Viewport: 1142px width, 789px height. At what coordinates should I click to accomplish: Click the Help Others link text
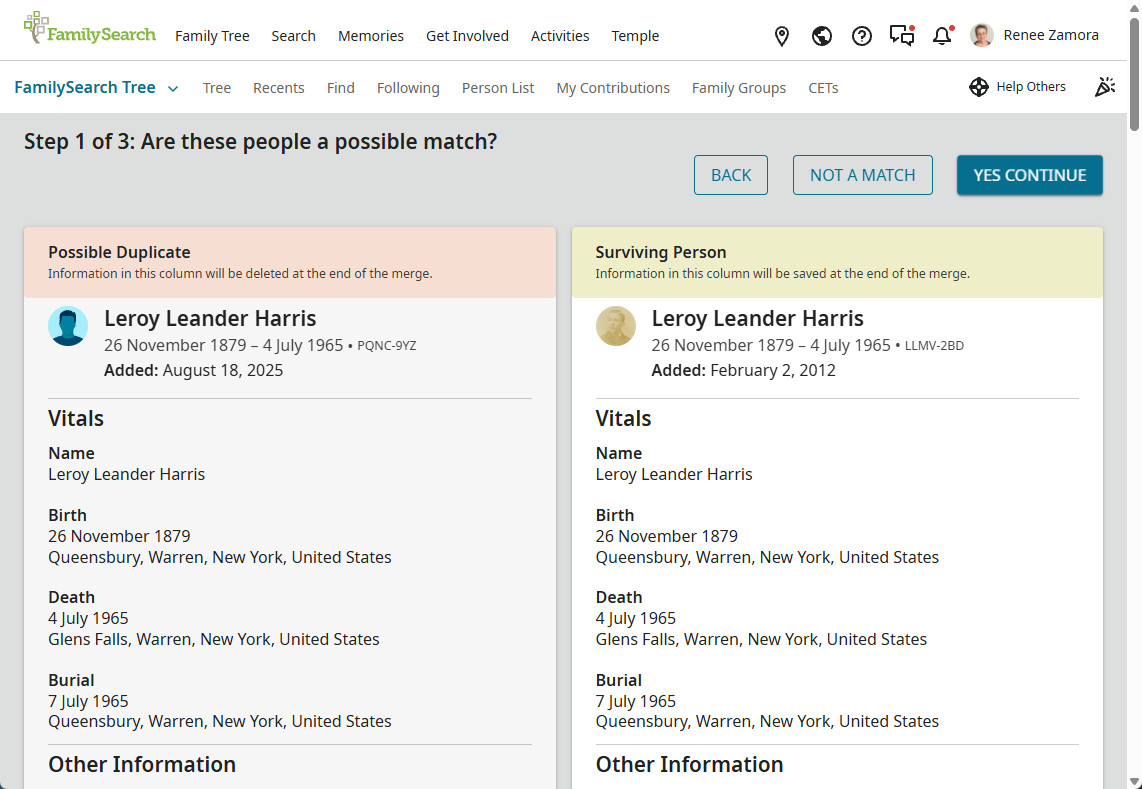1031,87
